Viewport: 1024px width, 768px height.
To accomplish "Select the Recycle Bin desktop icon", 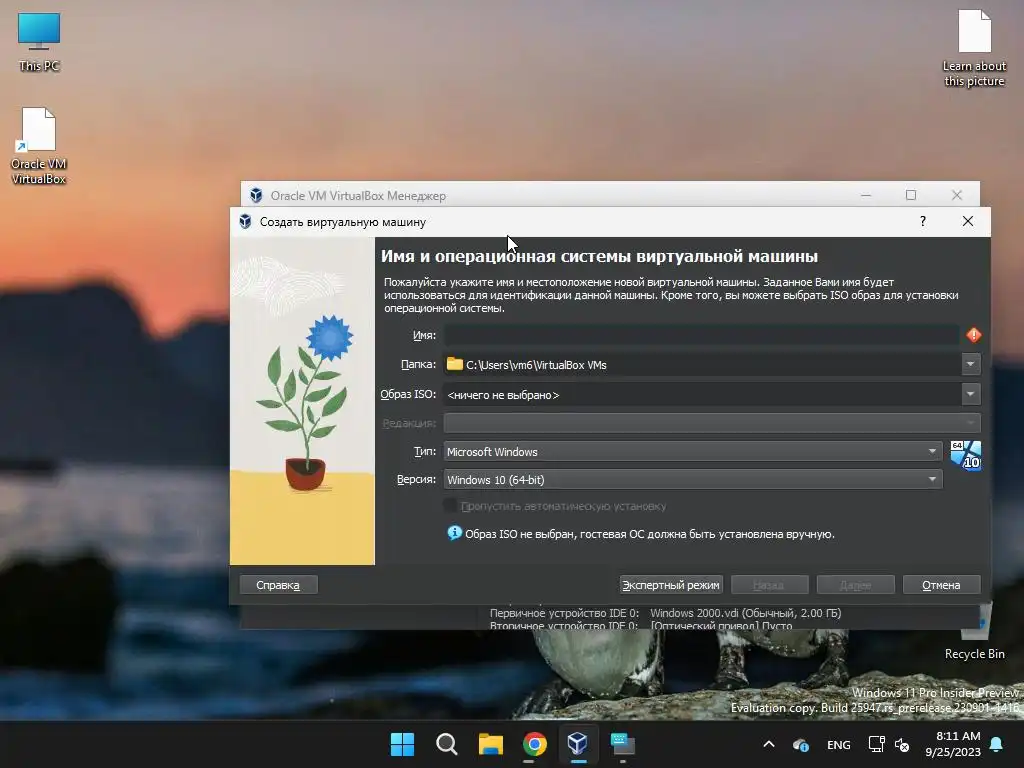I will point(974,632).
